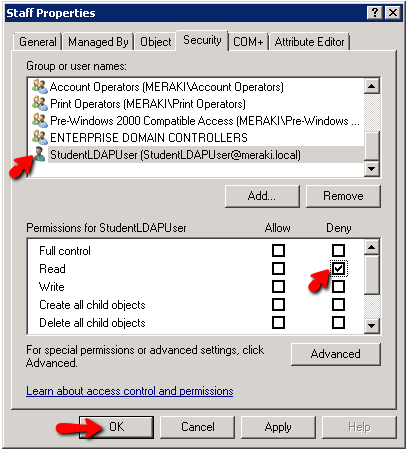Switch to the Attribute Editor tab
This screenshot has width=407, height=449.
tap(309, 42)
